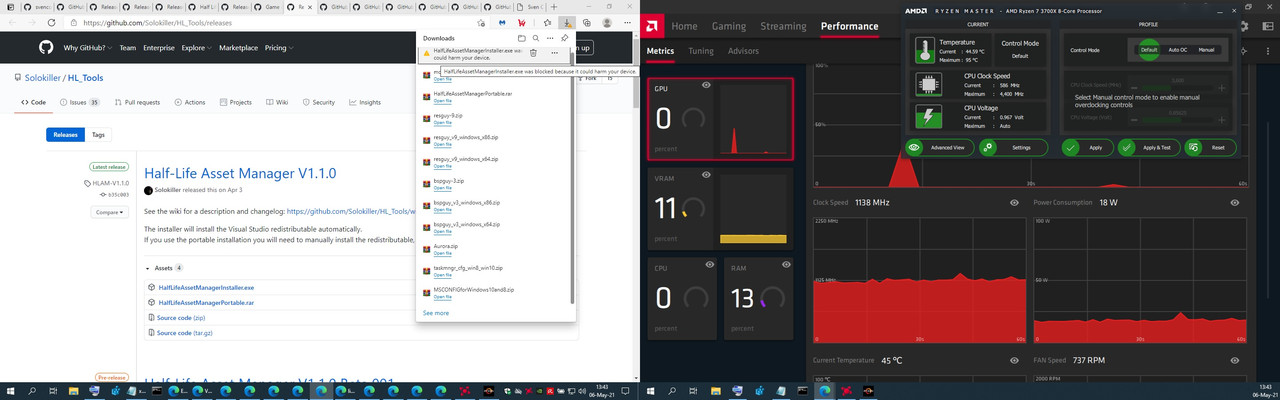Open the Advisors sub-tab
The width and height of the screenshot is (1280, 400).
point(743,50)
